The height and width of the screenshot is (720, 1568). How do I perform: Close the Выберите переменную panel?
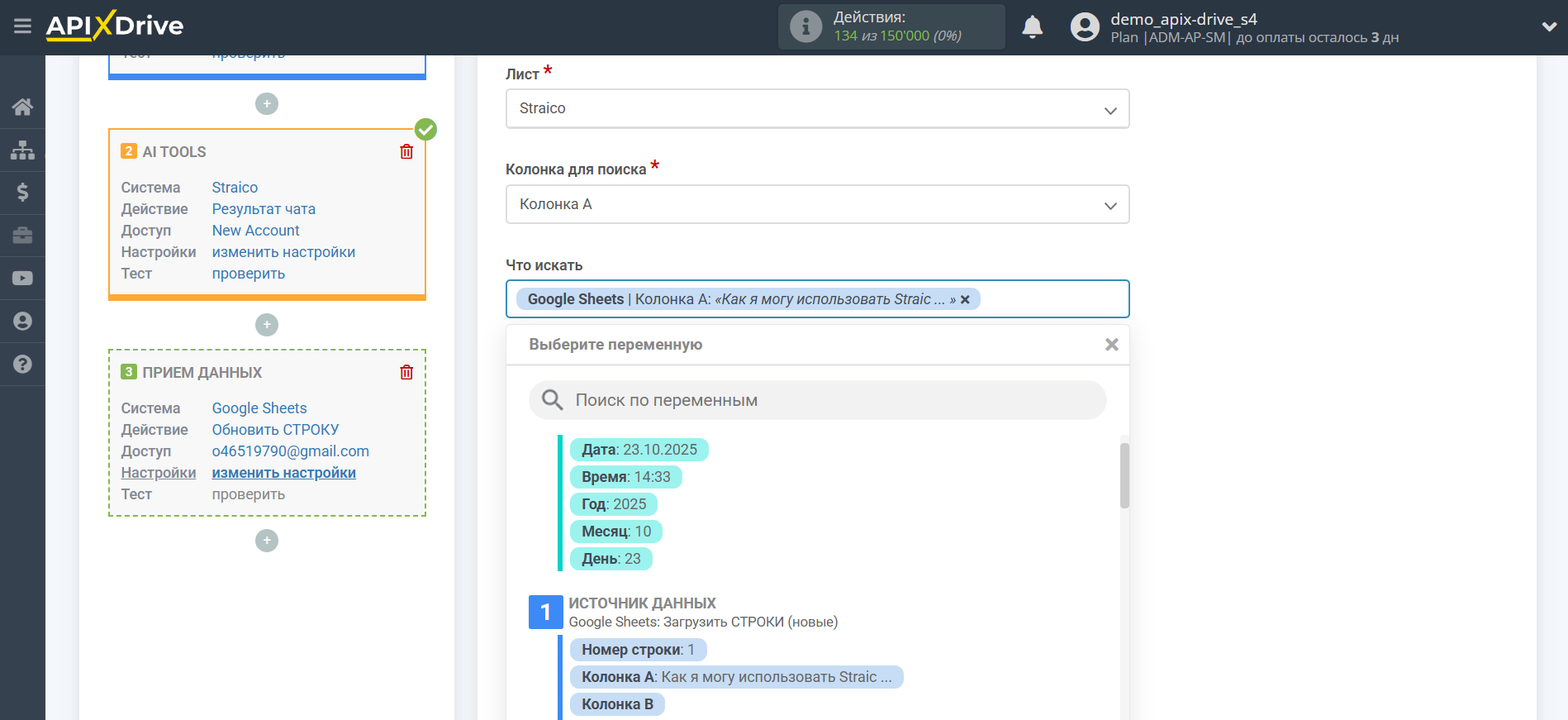click(1111, 345)
